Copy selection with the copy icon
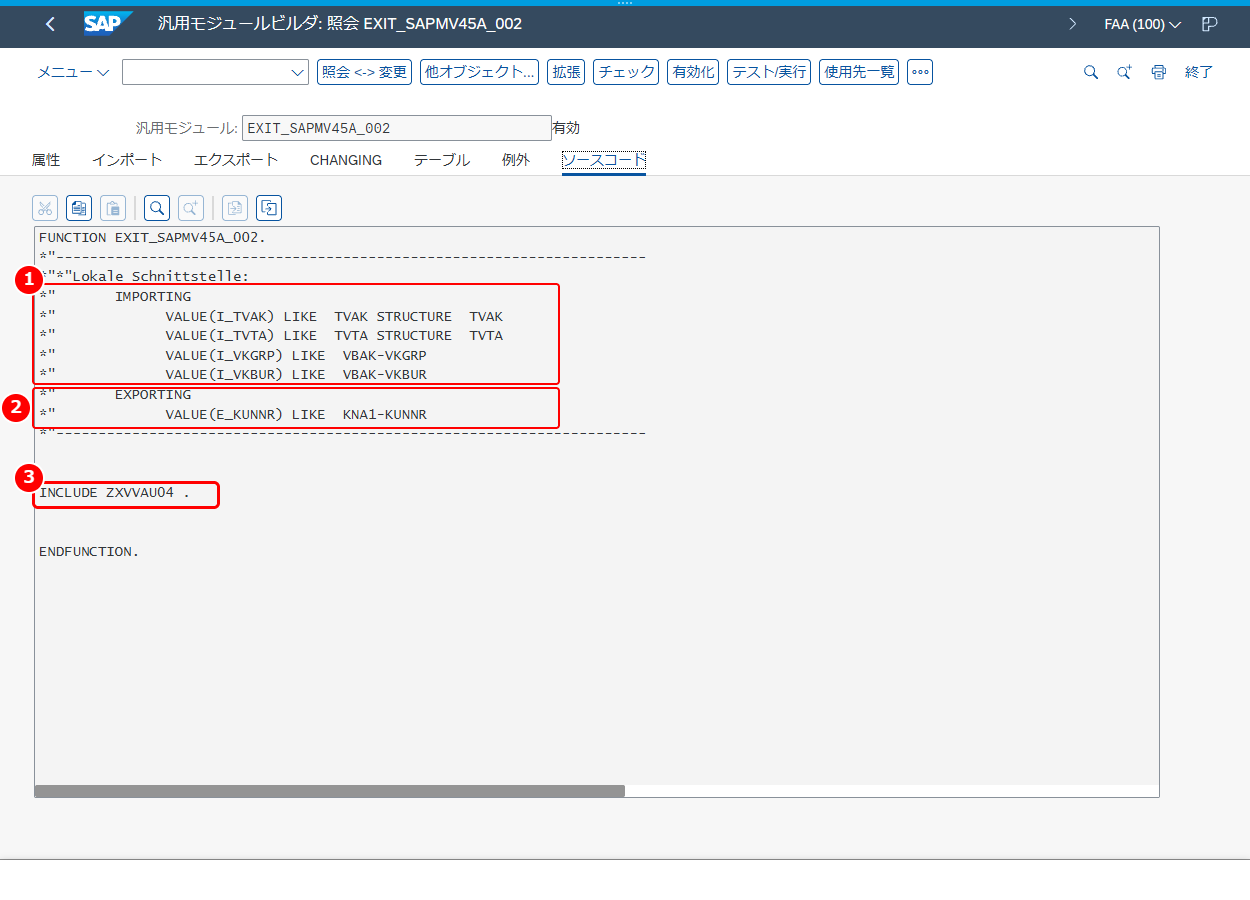Screen dimensions: 1250x900 click(79, 208)
